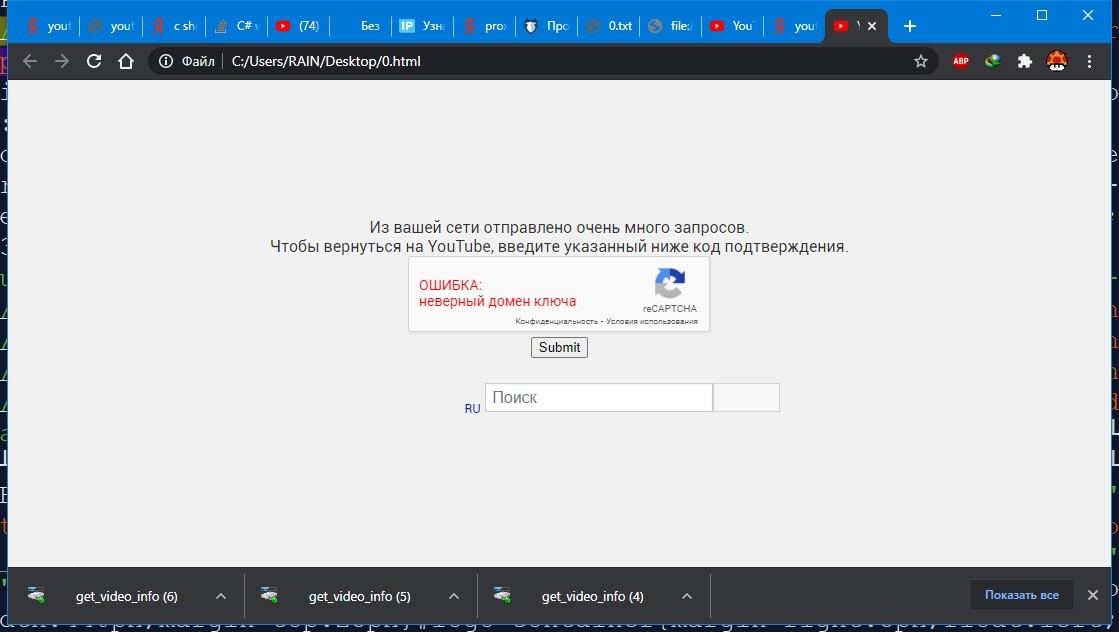Switch to the 'You' YouTube tab
The image size is (1119, 632).
click(734, 26)
